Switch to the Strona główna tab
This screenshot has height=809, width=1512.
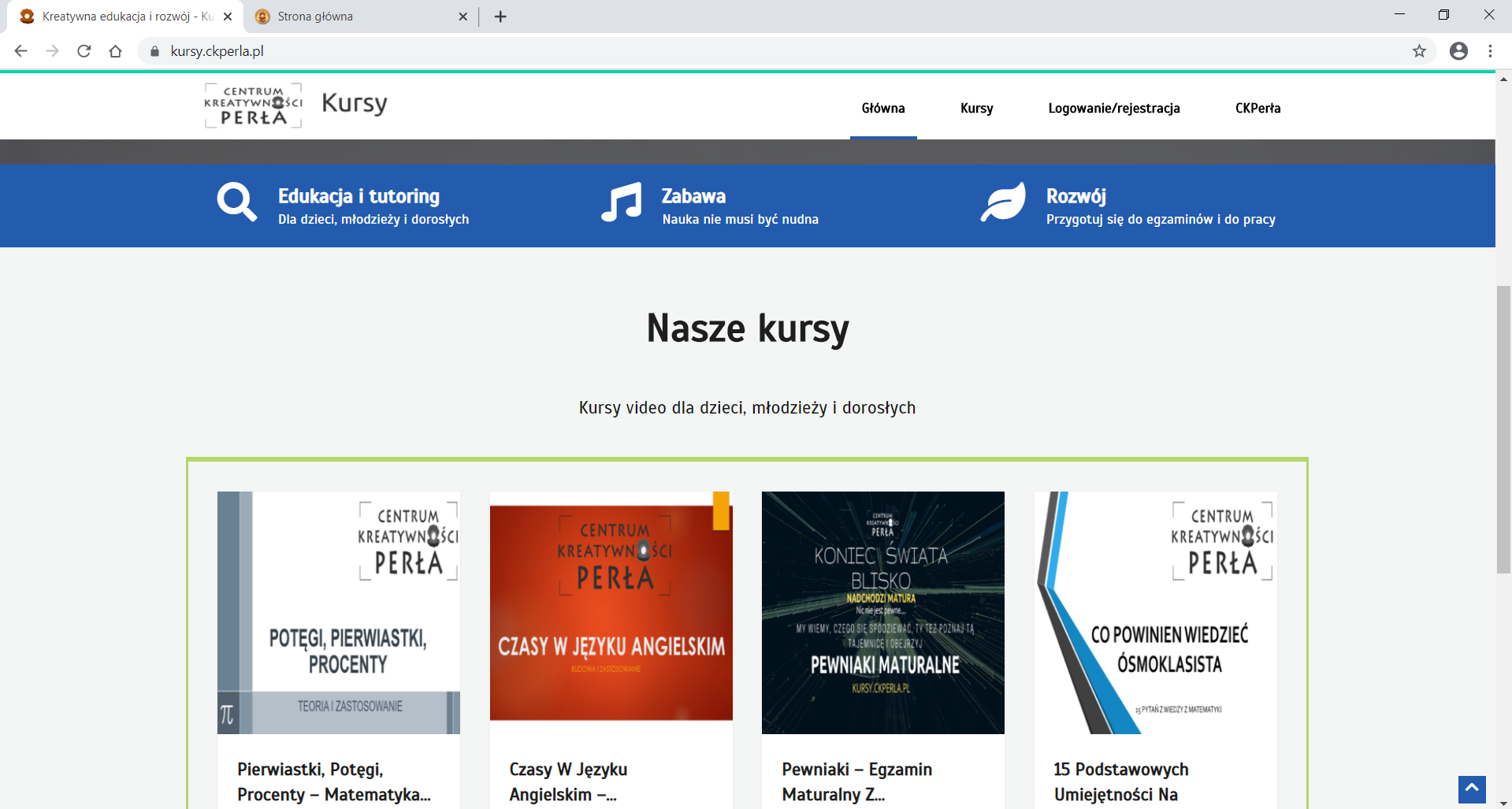click(355, 17)
